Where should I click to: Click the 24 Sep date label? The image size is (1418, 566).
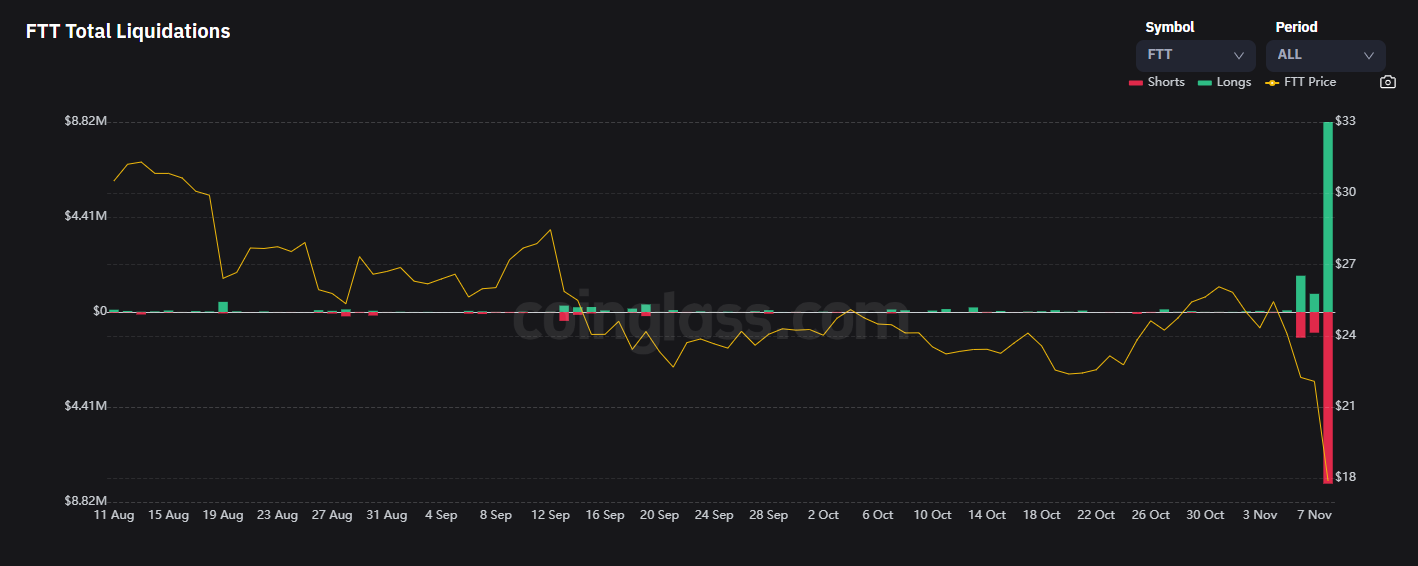714,515
